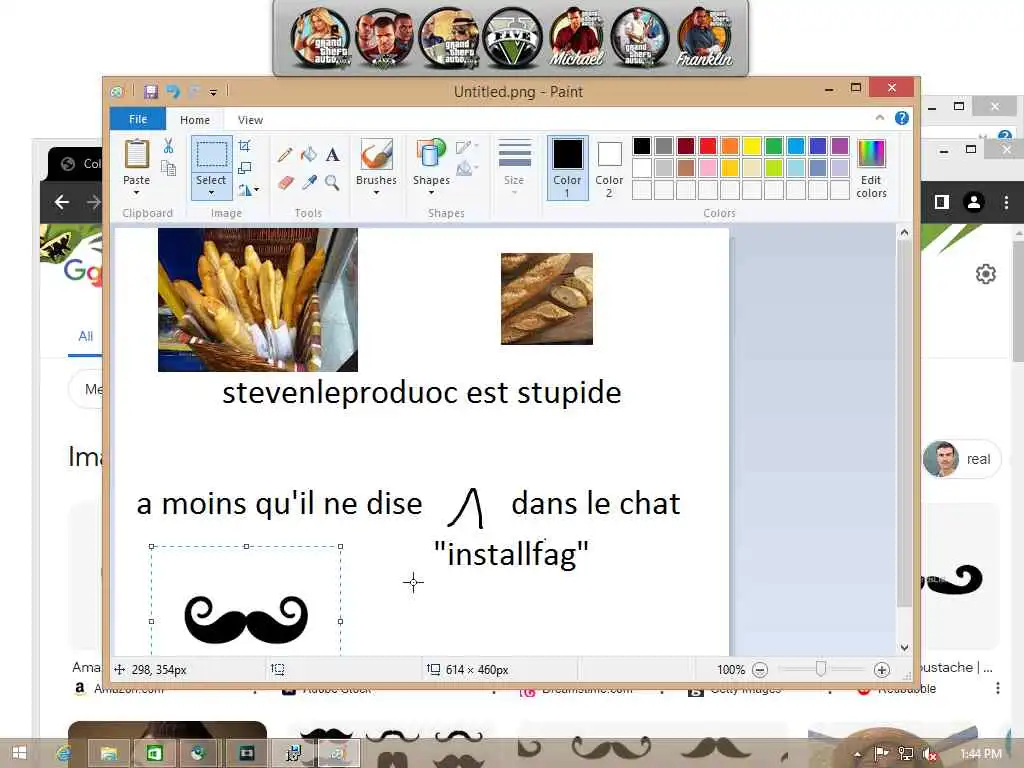The image size is (1024, 768).
Task: Click the Copy icon in Clipboard group
Action: click(168, 168)
